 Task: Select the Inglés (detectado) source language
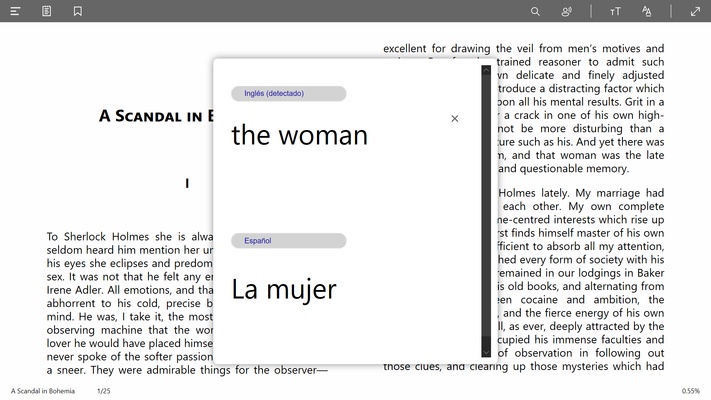click(x=289, y=93)
